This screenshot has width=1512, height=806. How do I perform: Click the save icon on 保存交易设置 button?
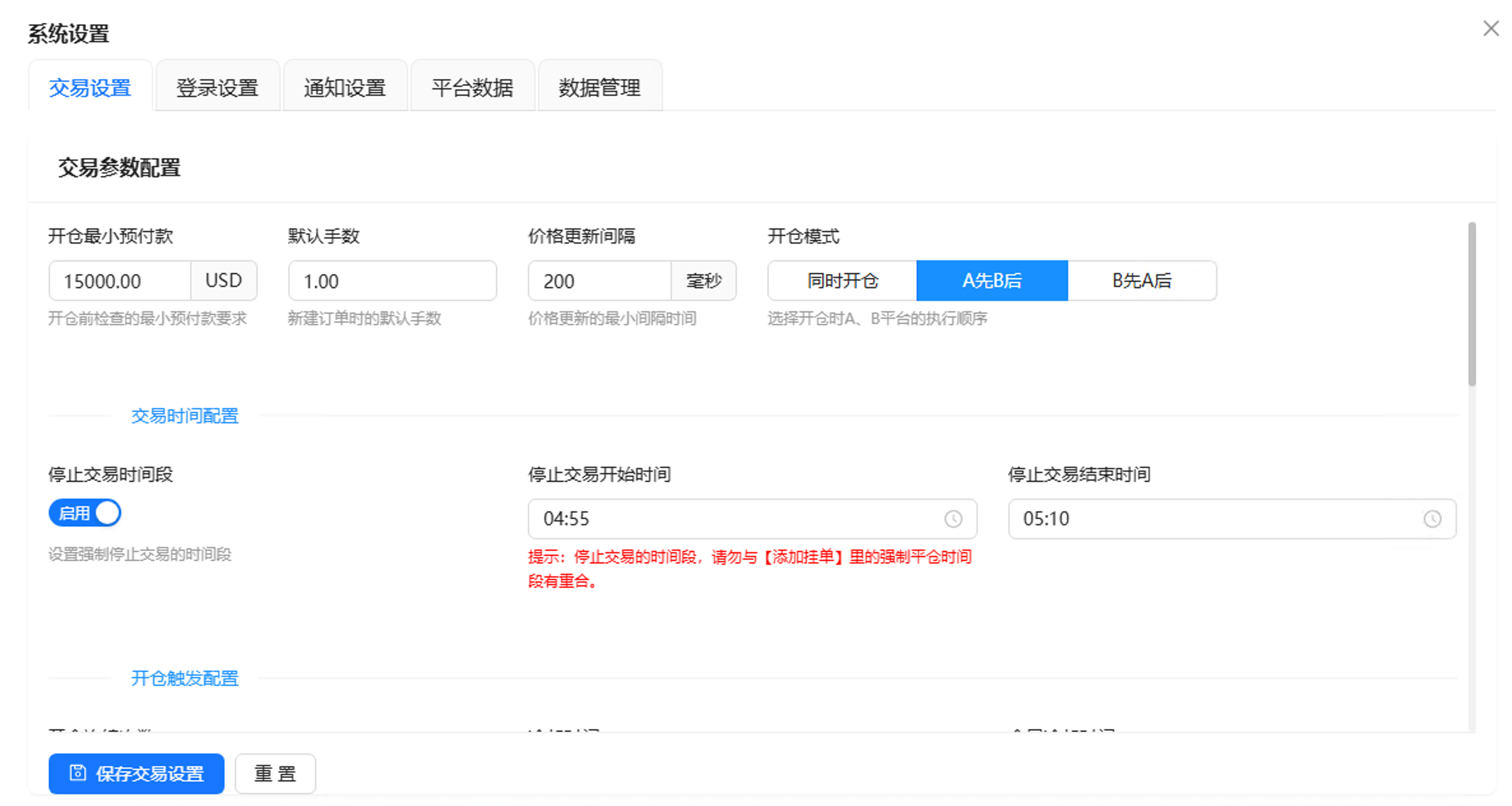[78, 773]
